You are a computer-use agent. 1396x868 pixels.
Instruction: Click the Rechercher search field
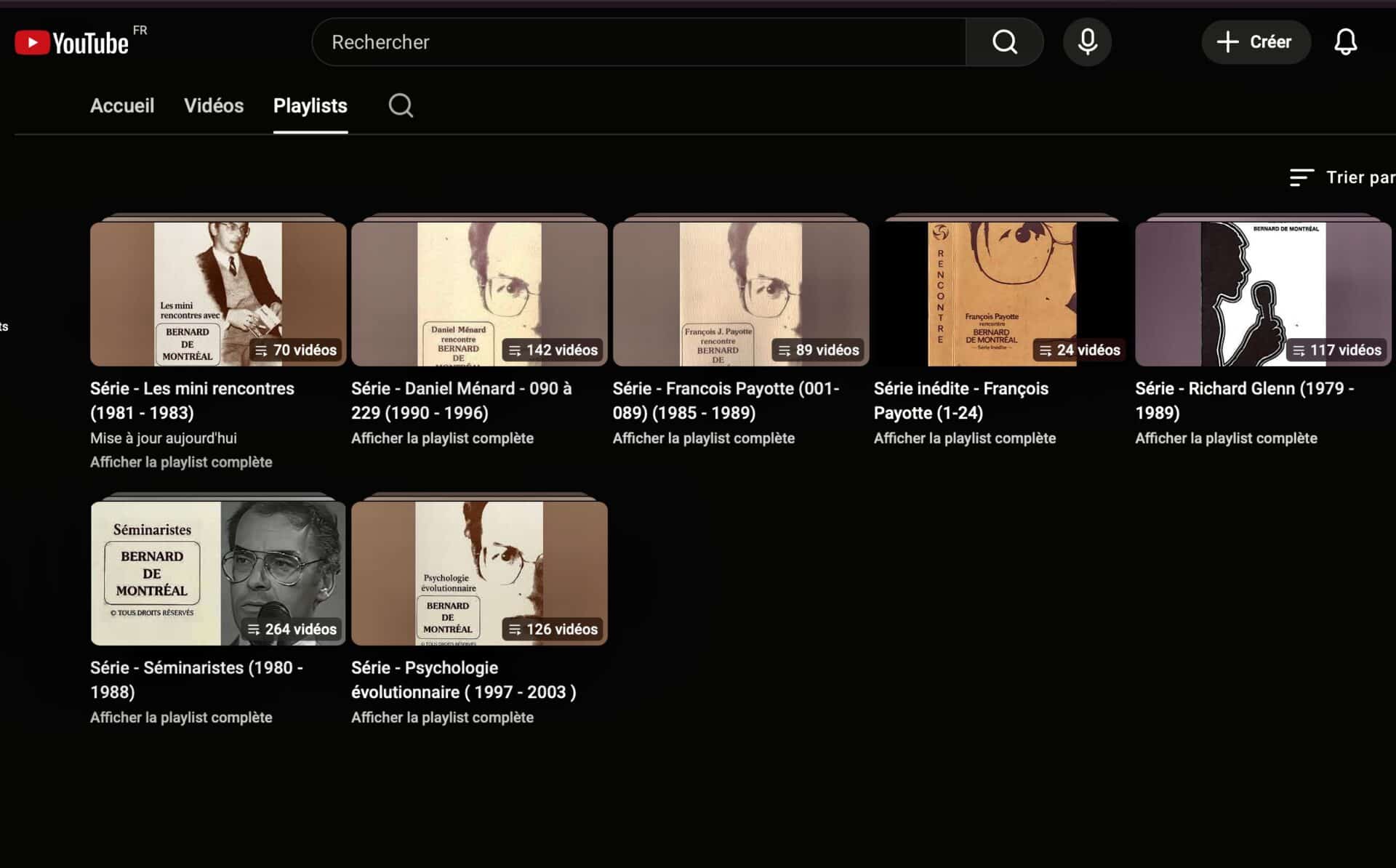click(x=640, y=42)
